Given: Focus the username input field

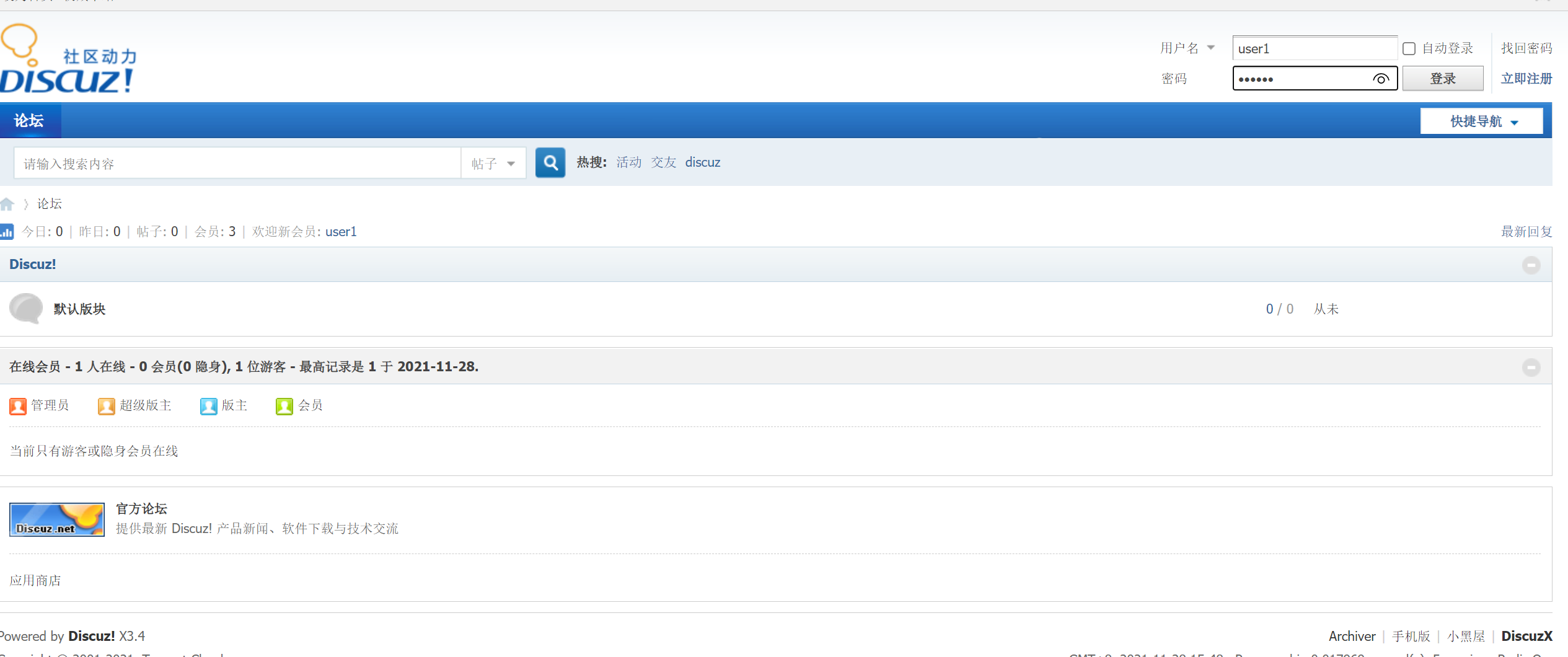Looking at the screenshot, I should point(1315,48).
